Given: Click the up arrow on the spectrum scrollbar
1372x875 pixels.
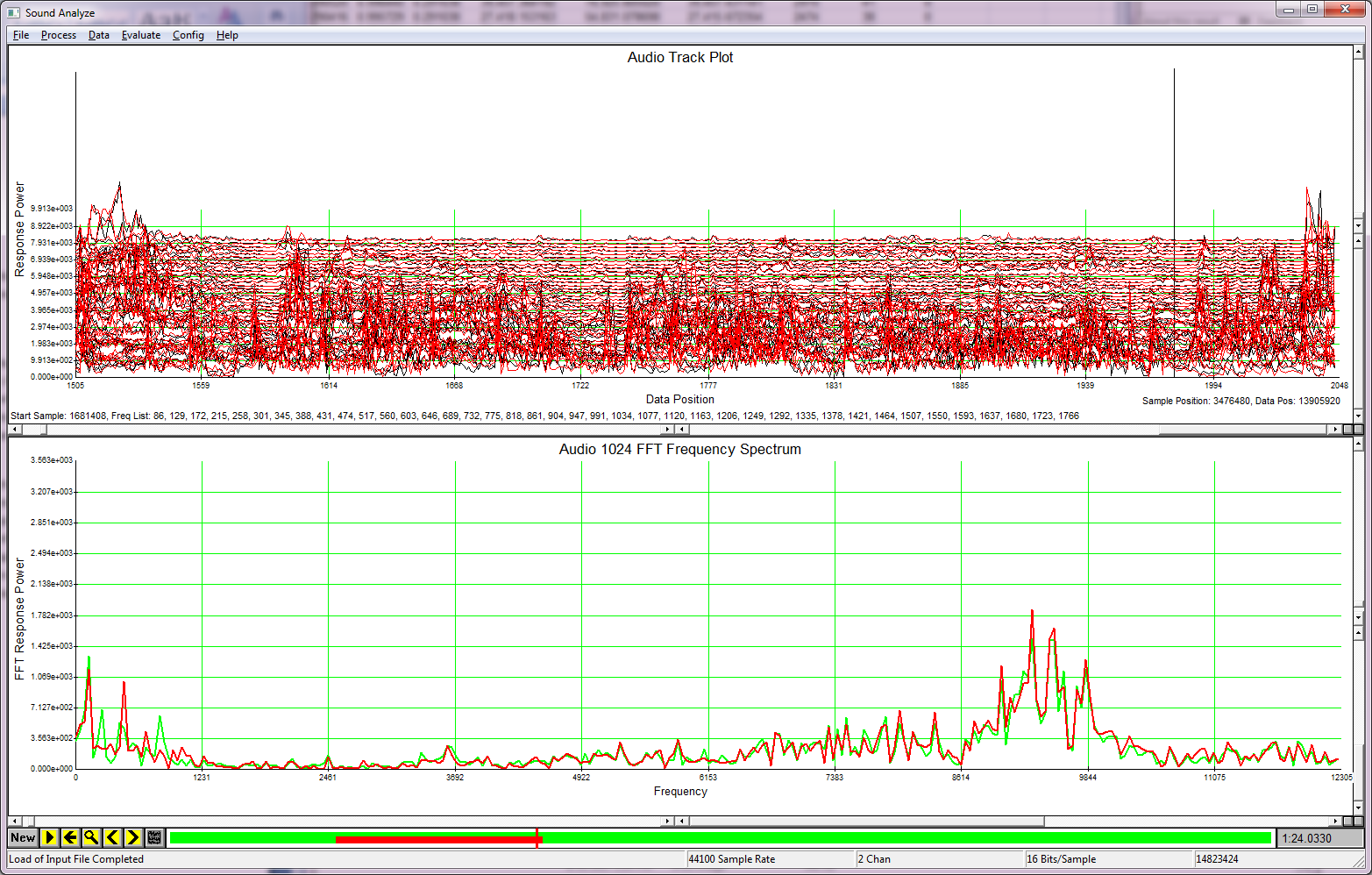Looking at the screenshot, I should (x=1359, y=443).
